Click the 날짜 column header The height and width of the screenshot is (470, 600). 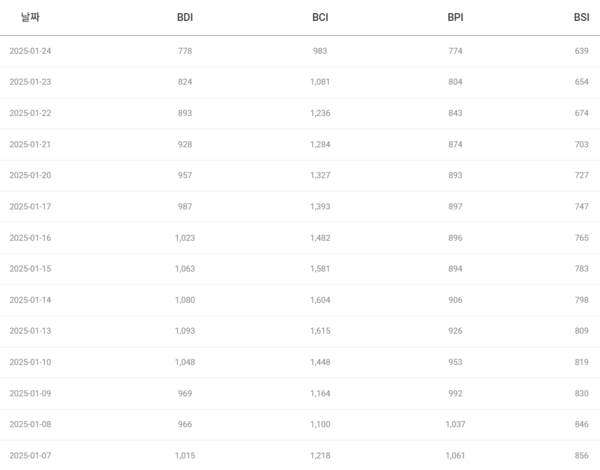30,17
